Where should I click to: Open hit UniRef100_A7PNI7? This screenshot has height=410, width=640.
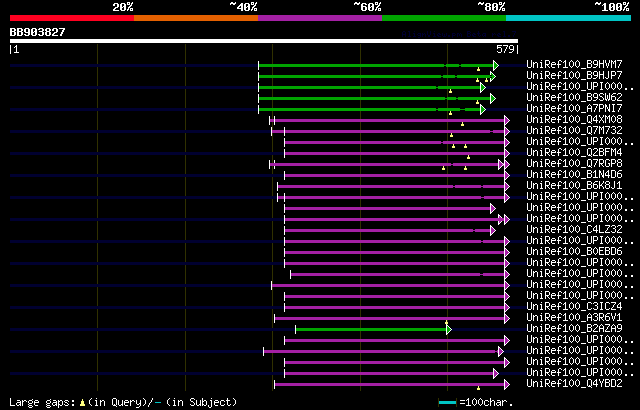pyautogui.click(x=574, y=108)
